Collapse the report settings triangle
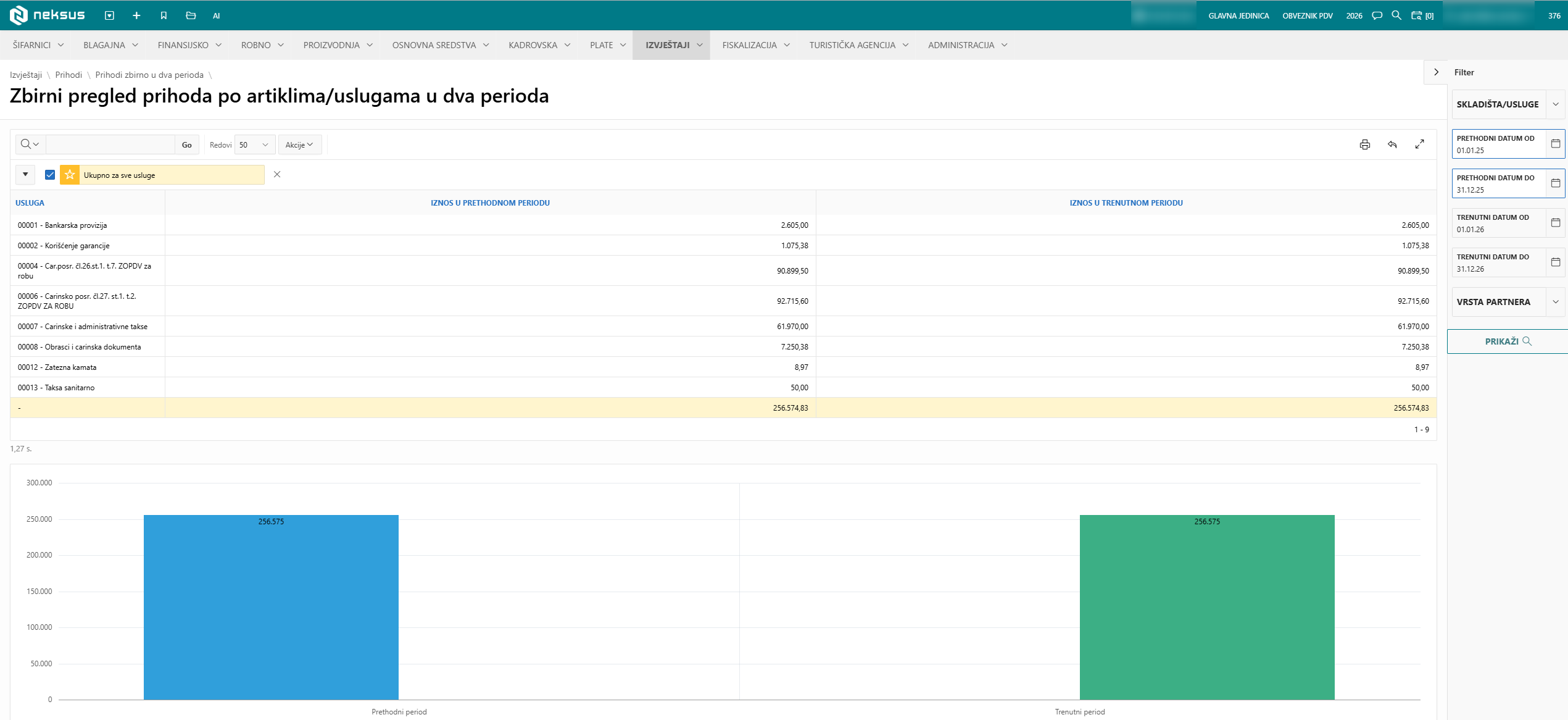This screenshot has height=720, width=1568. click(25, 175)
